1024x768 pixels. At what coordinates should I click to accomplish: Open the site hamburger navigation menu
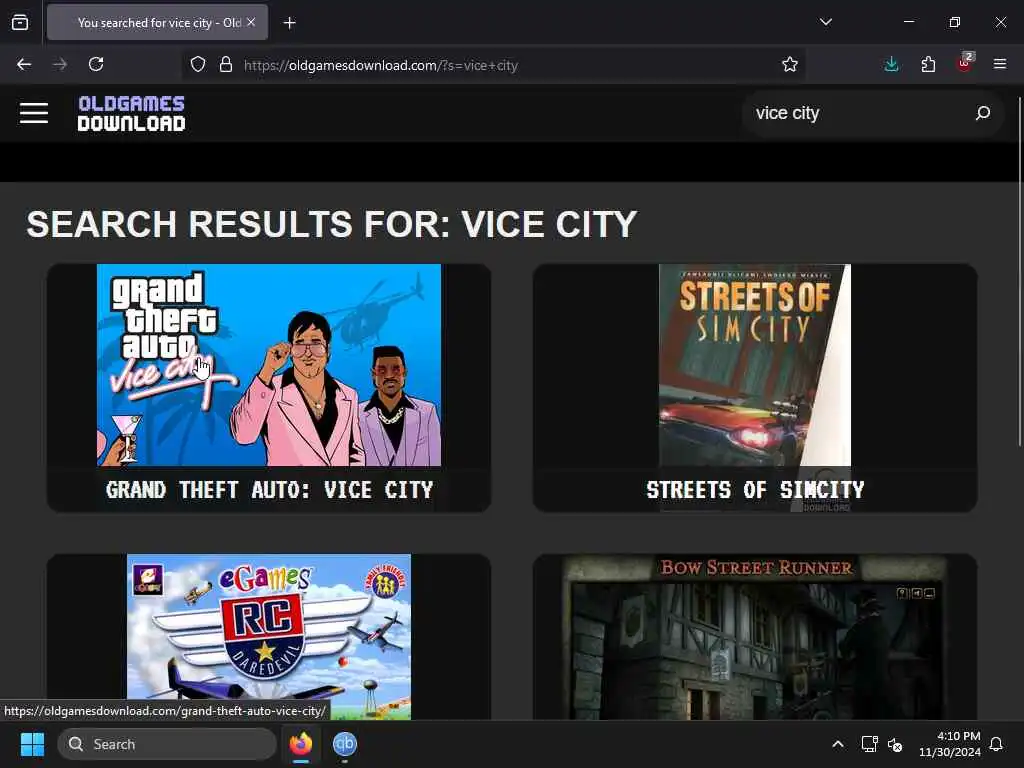(x=34, y=113)
